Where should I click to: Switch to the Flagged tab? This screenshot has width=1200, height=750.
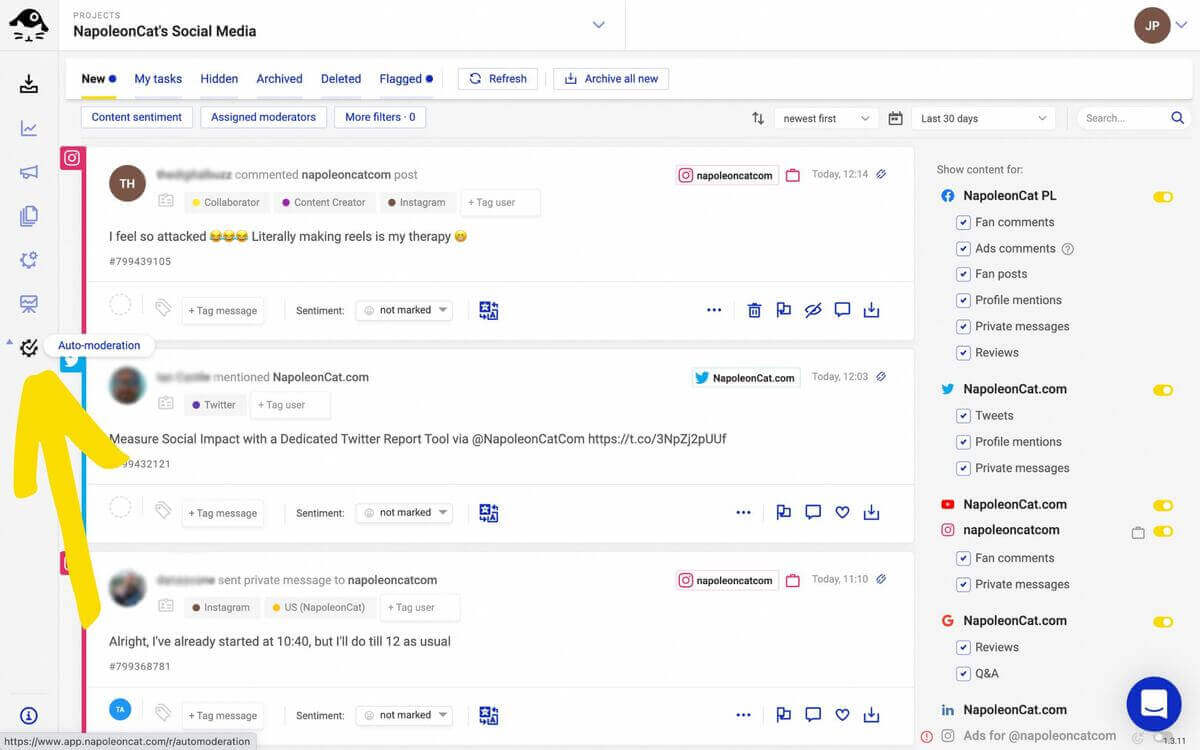[x=406, y=79]
